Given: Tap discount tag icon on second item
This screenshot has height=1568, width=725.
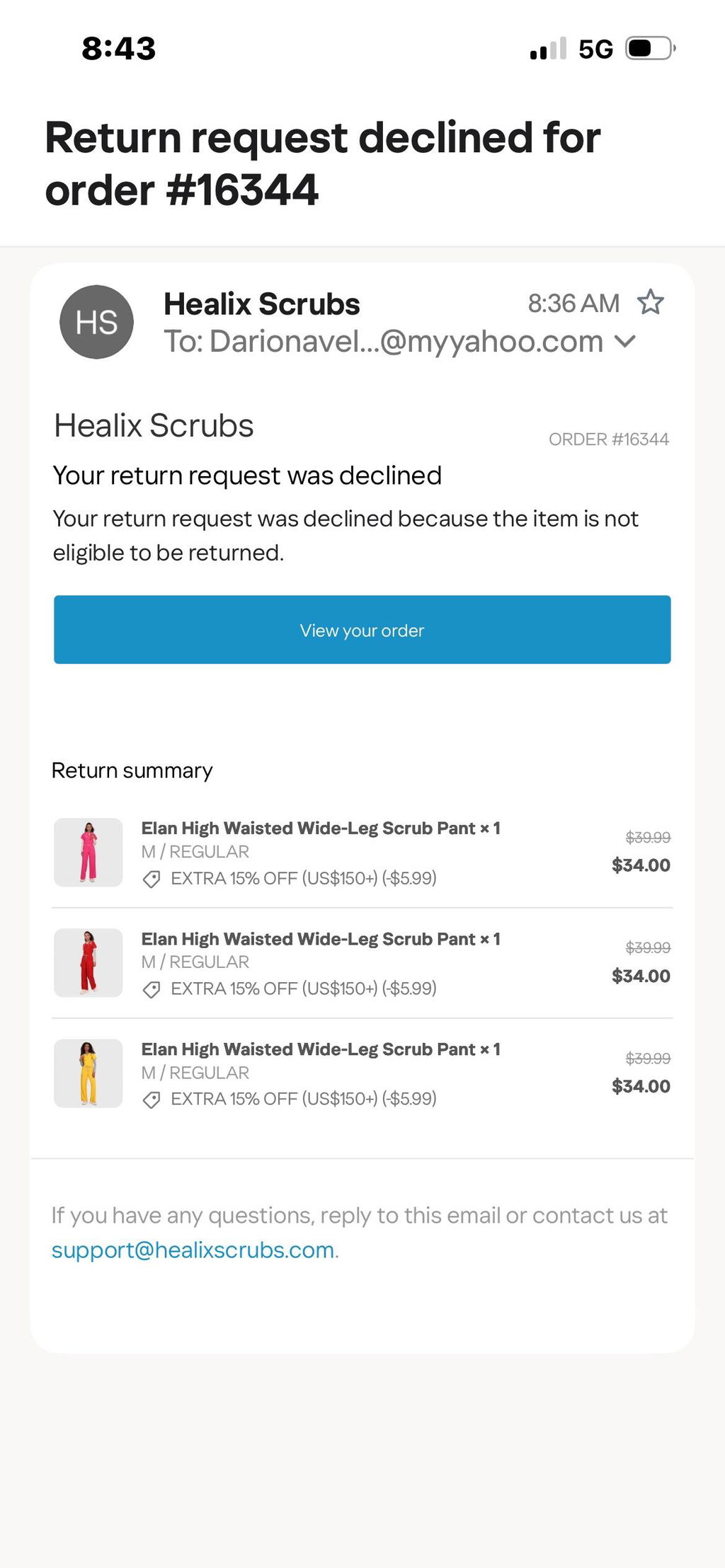Looking at the screenshot, I should tap(151, 989).
